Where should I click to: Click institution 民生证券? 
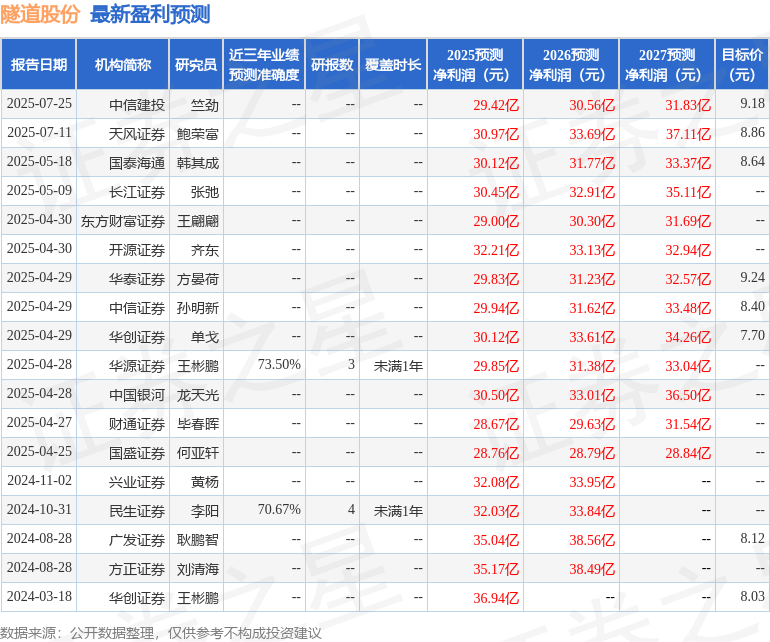pyautogui.click(x=137, y=510)
